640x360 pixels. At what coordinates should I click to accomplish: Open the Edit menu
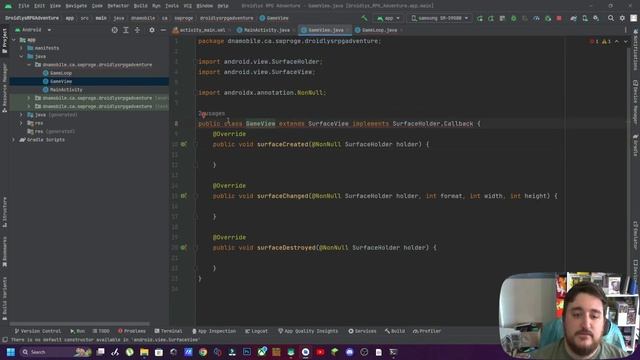[39, 6]
